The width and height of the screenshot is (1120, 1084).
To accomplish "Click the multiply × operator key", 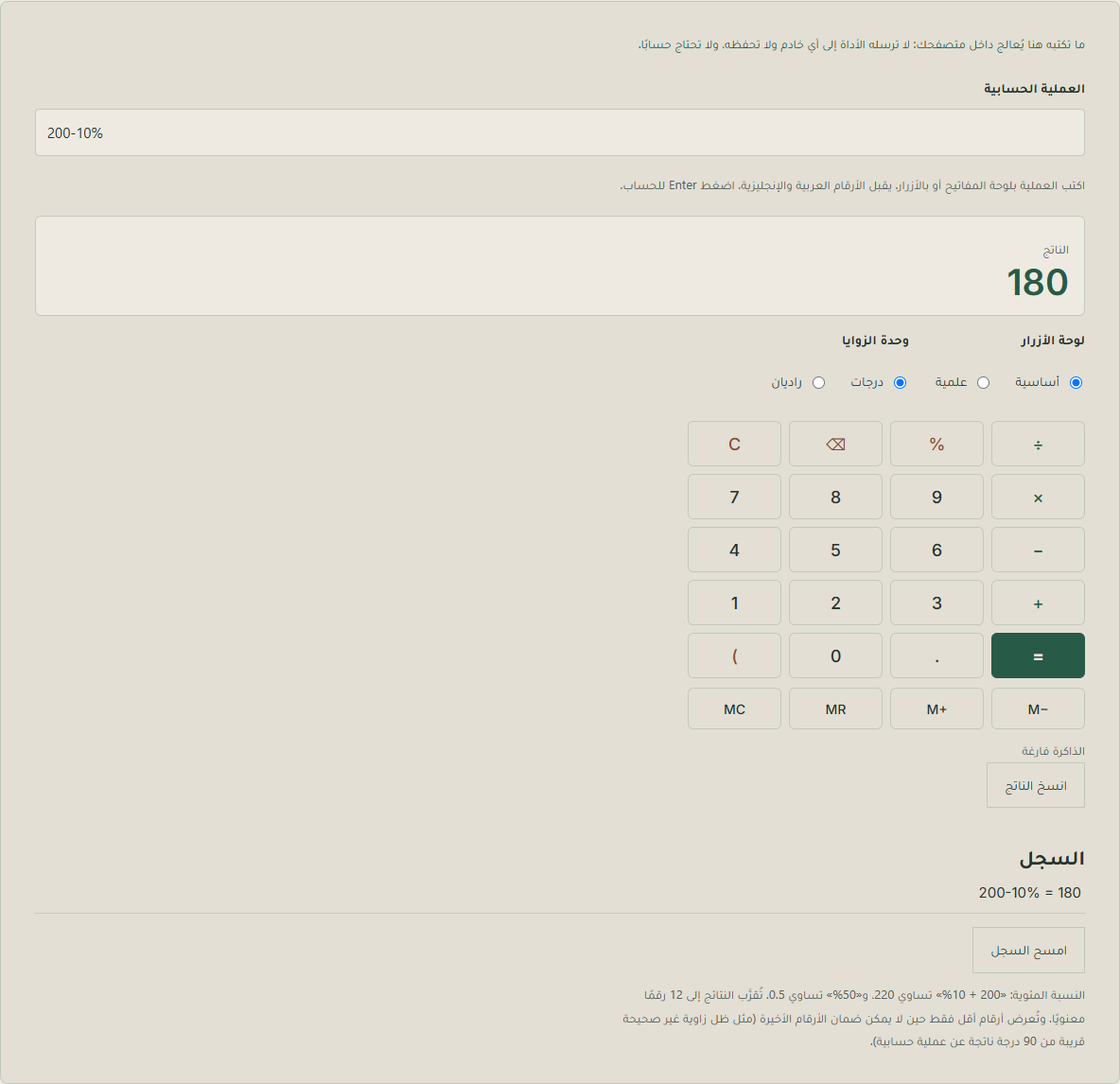I will tap(1038, 497).
